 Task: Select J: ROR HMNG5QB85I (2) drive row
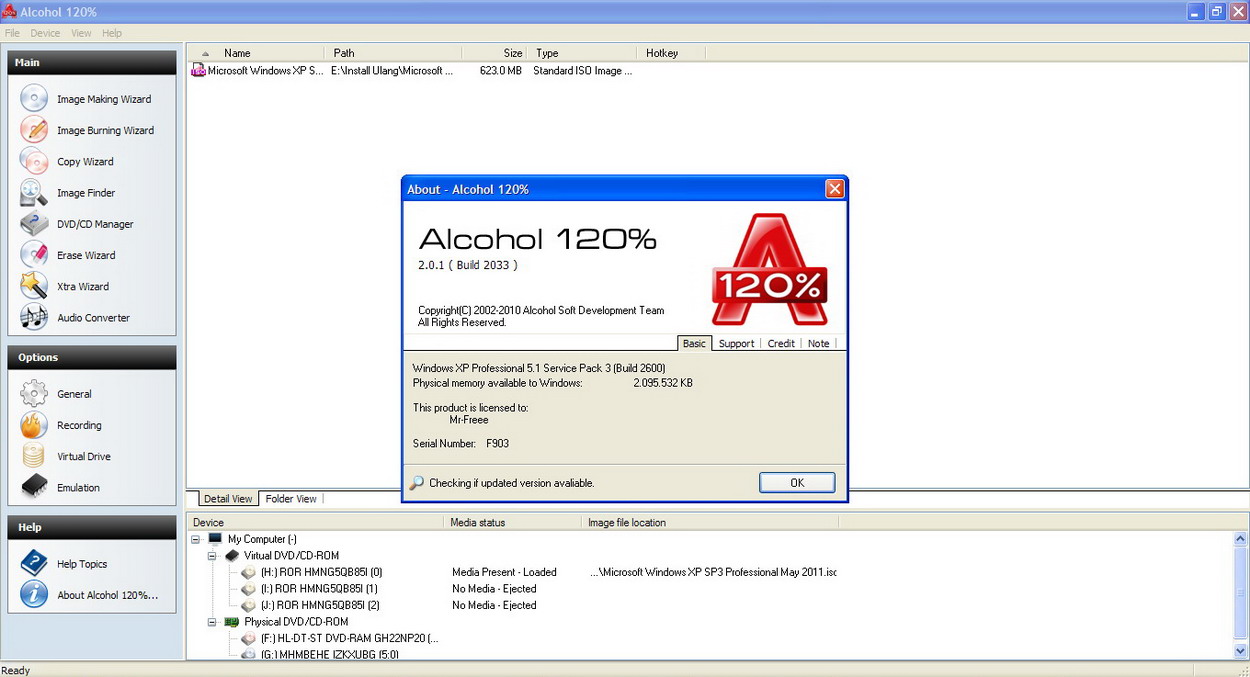pyautogui.click(x=320, y=605)
